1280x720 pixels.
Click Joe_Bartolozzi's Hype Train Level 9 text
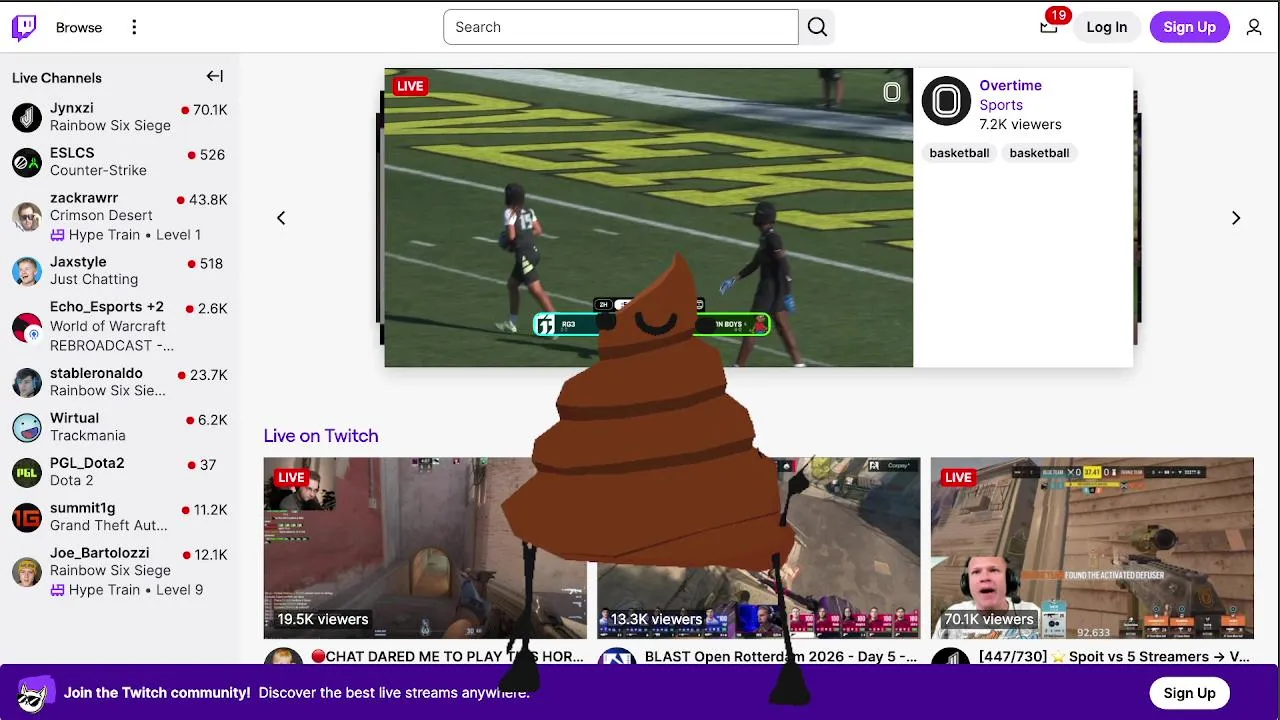[127, 590]
